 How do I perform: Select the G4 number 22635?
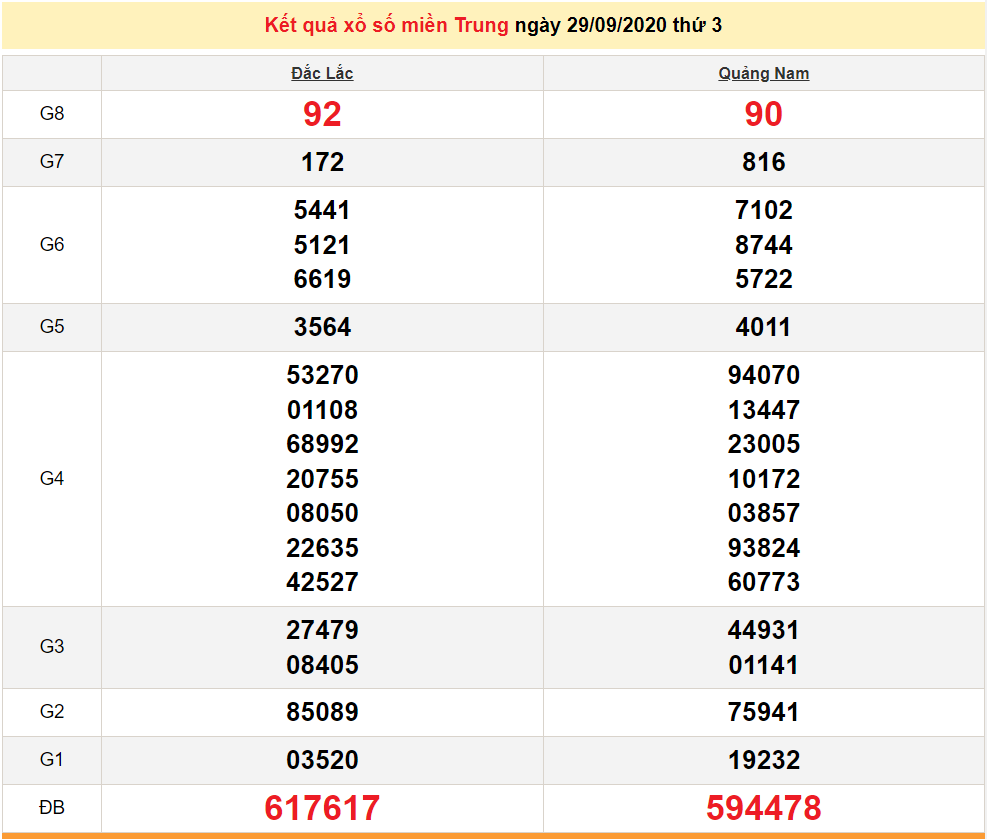coord(322,548)
